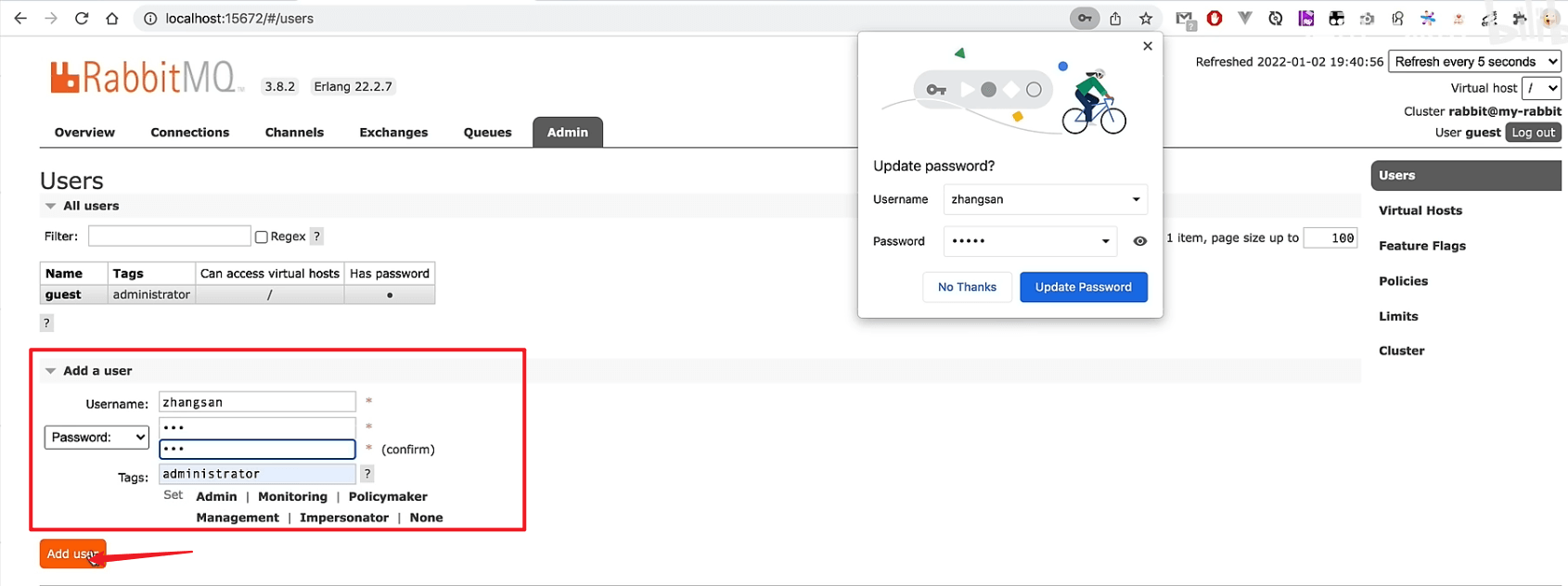
Task: Open Password dropdown in password popup
Action: (x=1031, y=241)
